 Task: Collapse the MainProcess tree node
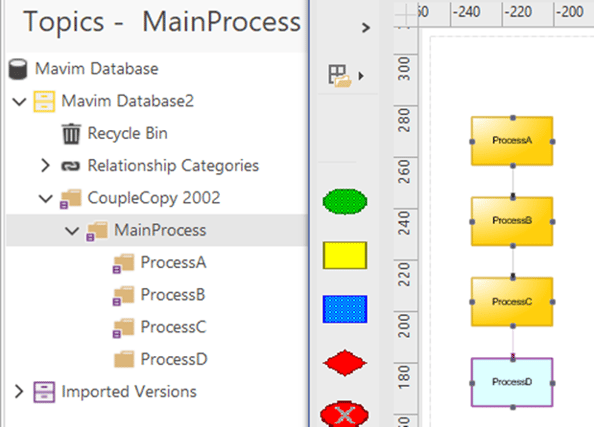tap(72, 230)
